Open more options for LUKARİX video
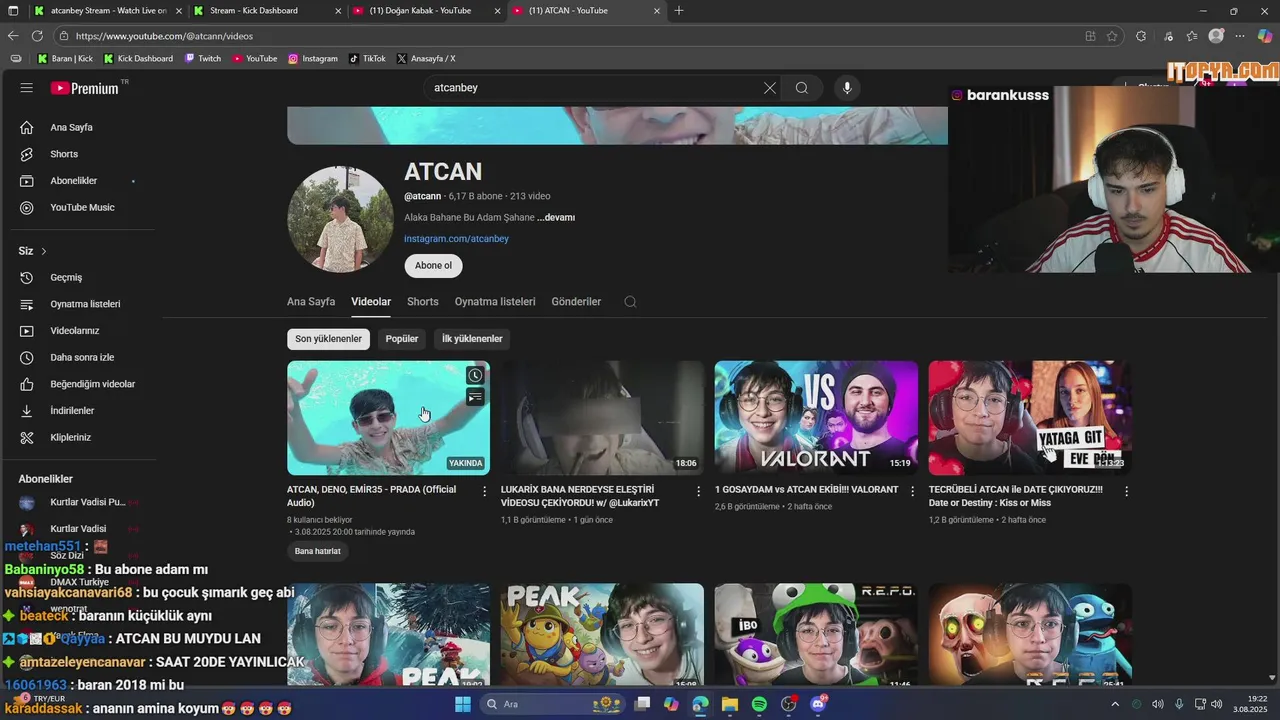The image size is (1280, 720). tap(698, 491)
